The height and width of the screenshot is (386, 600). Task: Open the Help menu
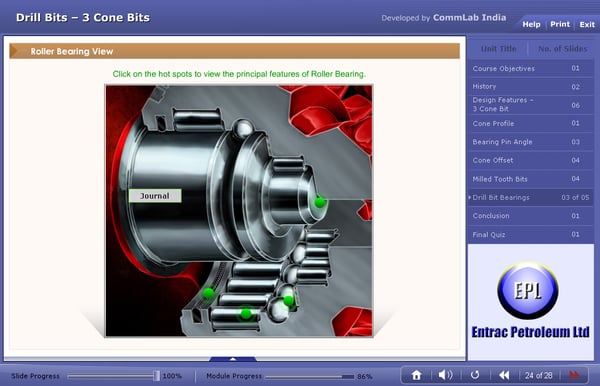click(x=531, y=24)
